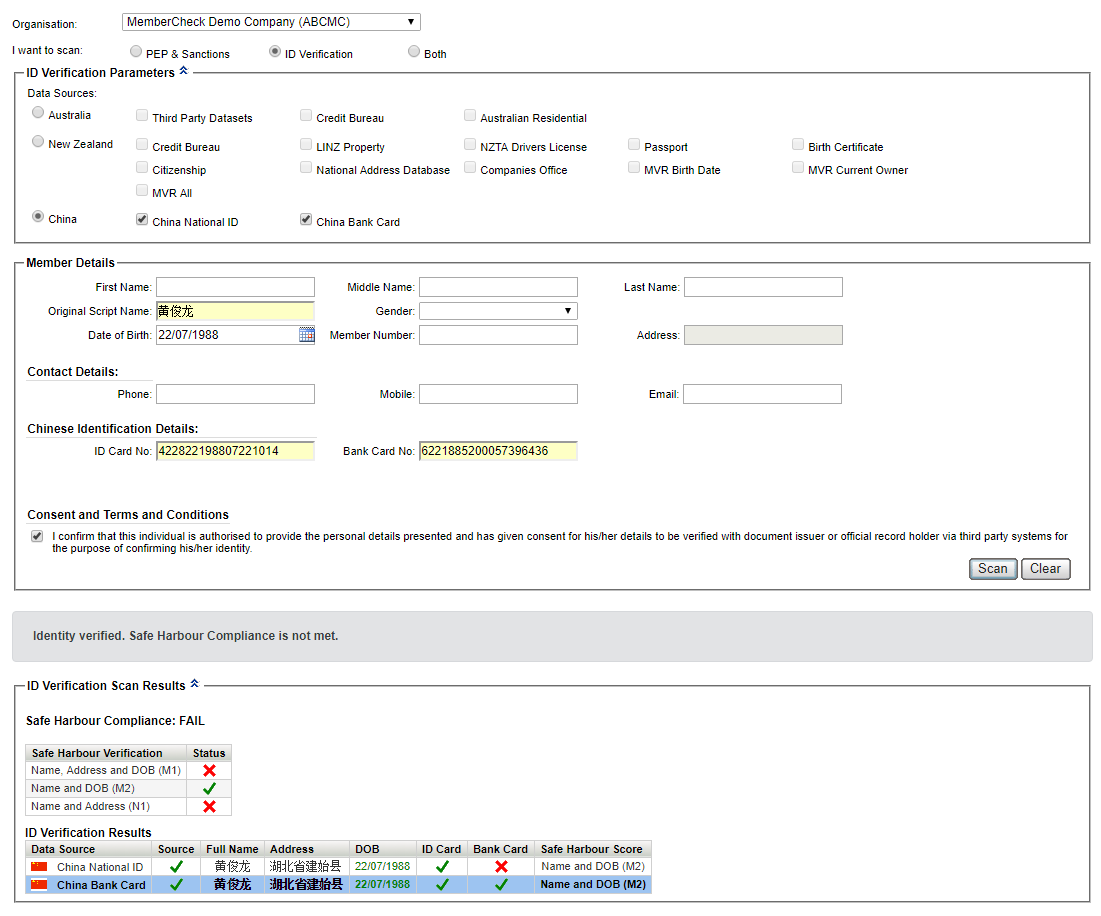The height and width of the screenshot is (916, 1101).
Task: Uncheck the China Bank Card data source checkbox
Action: (x=306, y=219)
